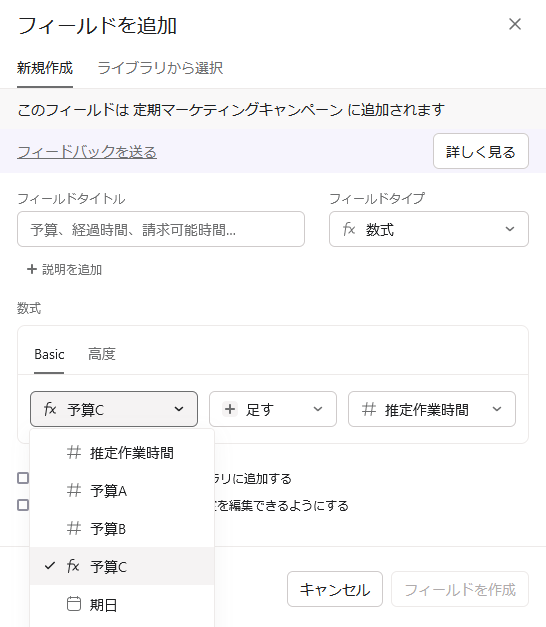This screenshot has width=546, height=627.
Task: Tick the ライブラリに追加する checkbox
Action: coord(23,478)
